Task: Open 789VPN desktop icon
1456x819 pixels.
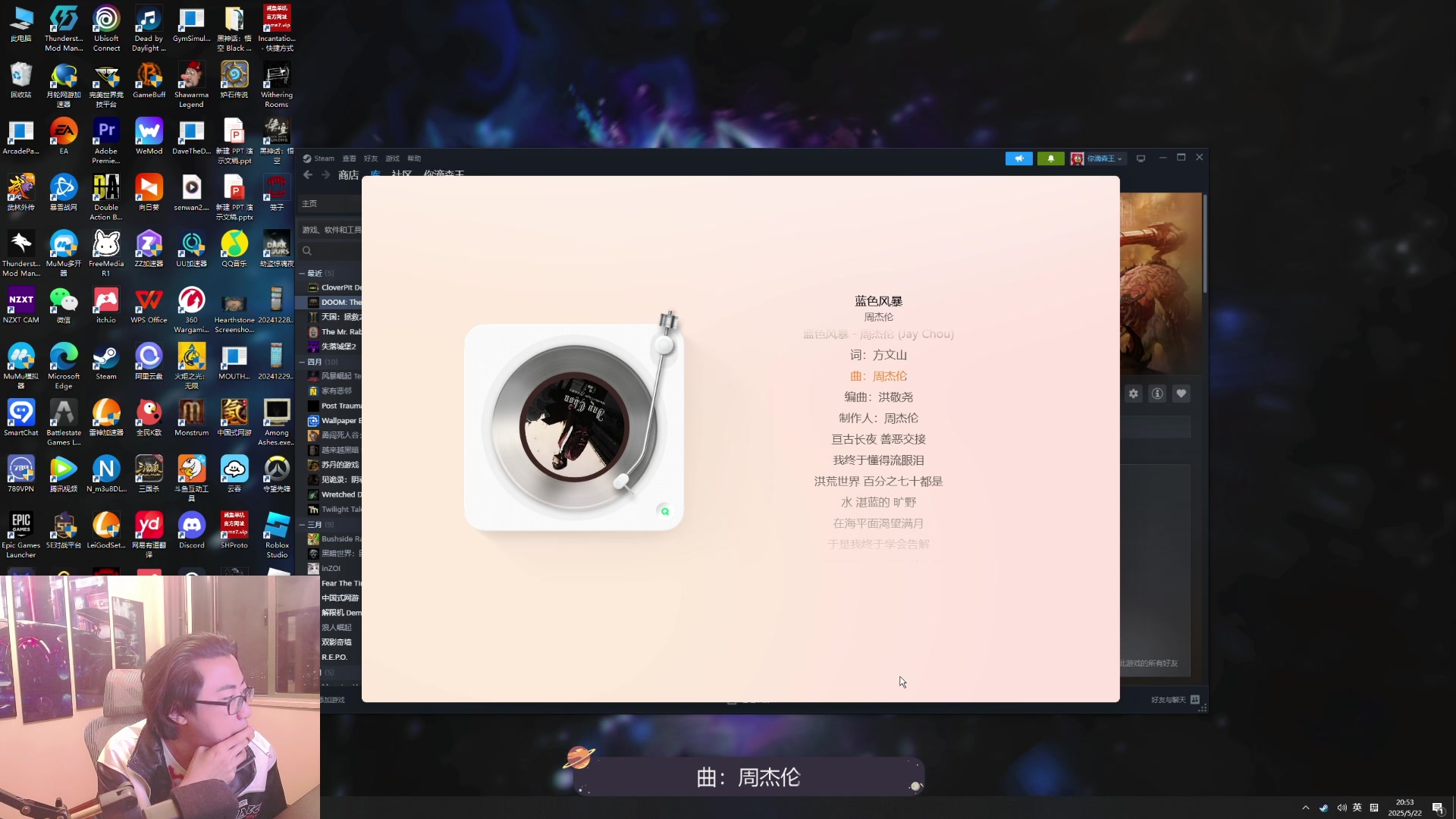Action: tap(21, 475)
